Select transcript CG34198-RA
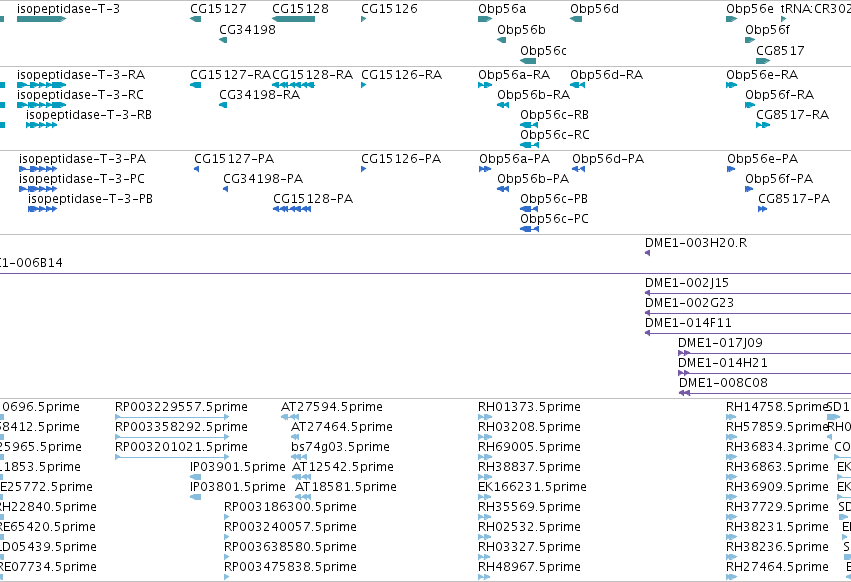The height and width of the screenshot is (582, 851). 259,95
